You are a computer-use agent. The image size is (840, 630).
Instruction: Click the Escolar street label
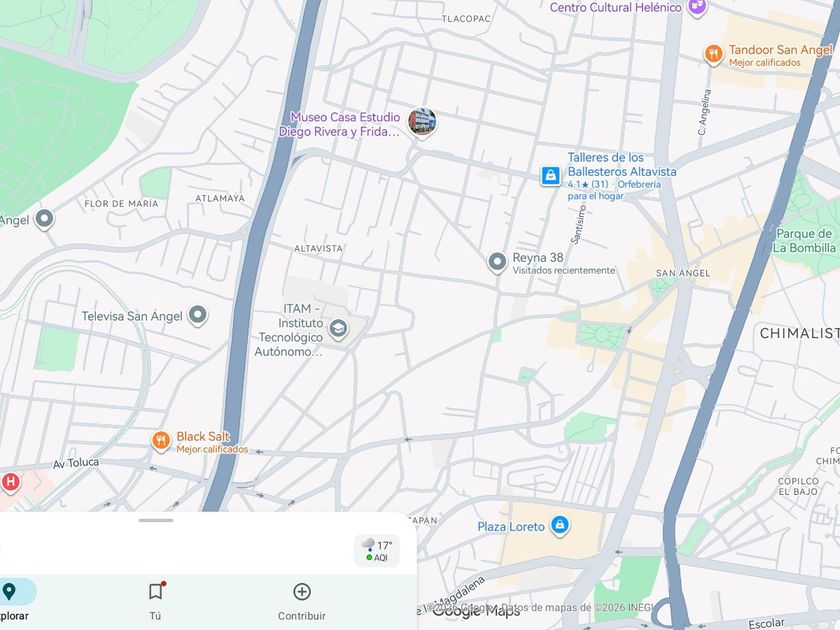(766, 623)
